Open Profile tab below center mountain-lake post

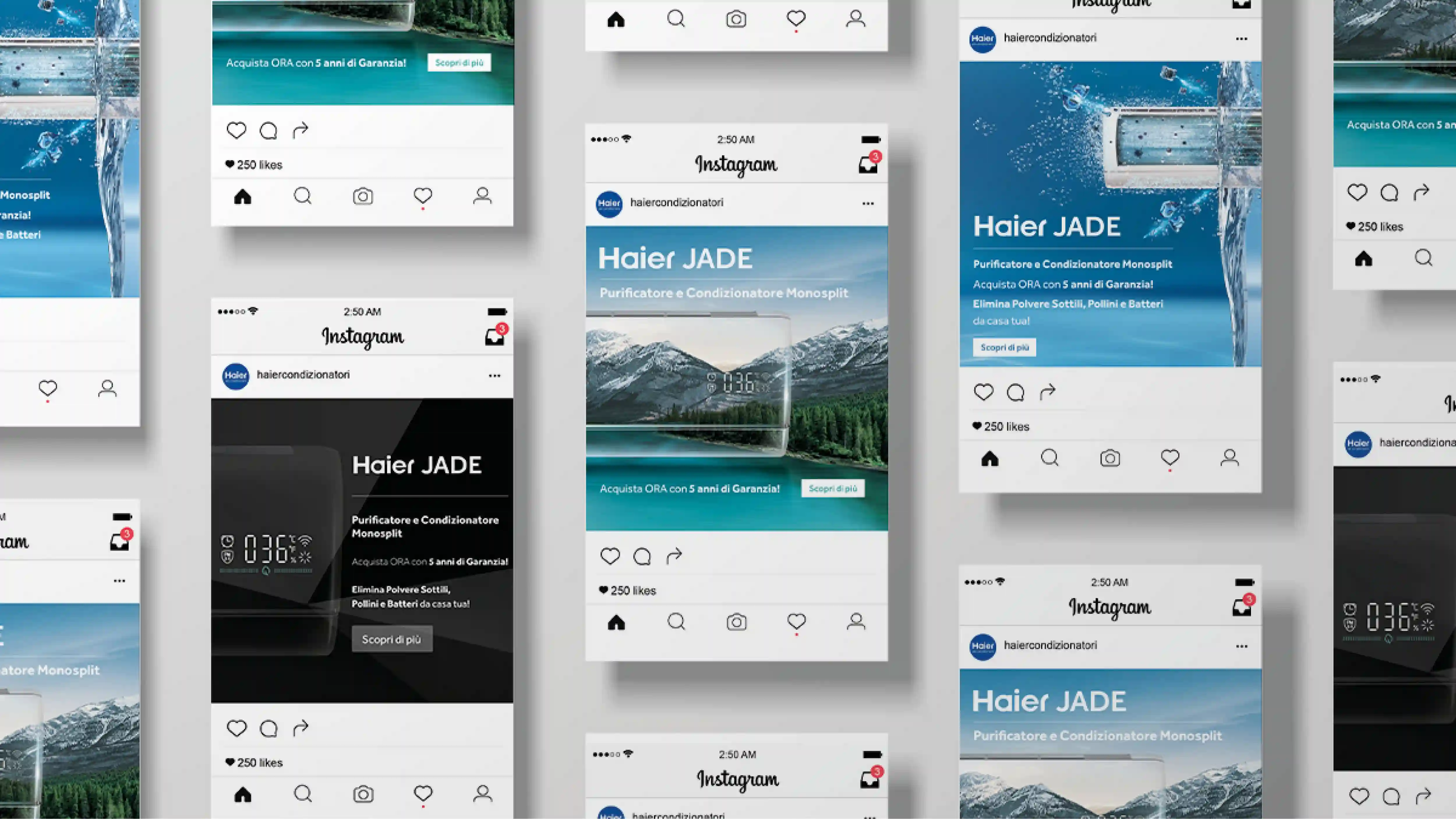coord(856,622)
